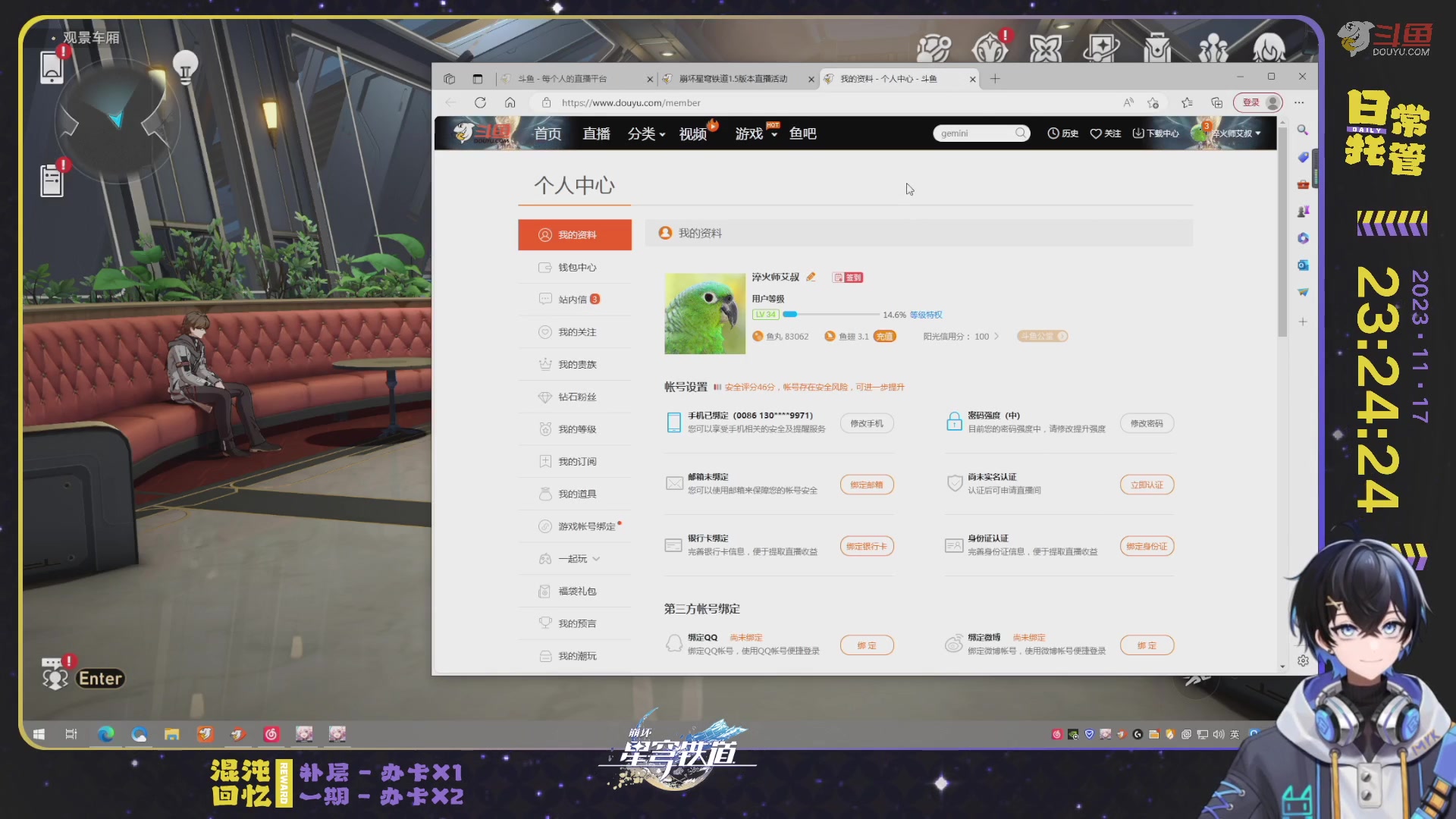1456x819 pixels.
Task: Open 直播 in Douyu navigation
Action: coord(596,133)
